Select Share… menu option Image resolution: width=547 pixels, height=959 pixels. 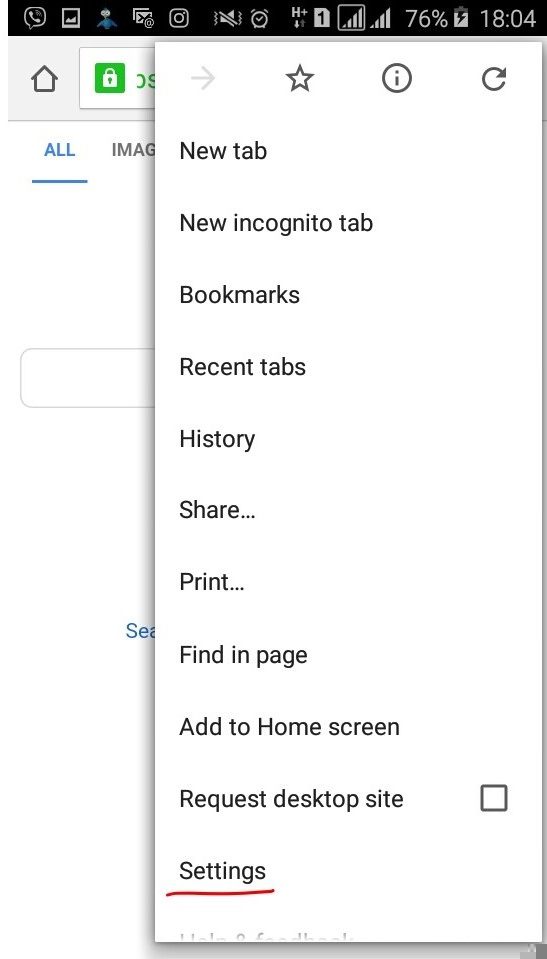pyautogui.click(x=217, y=510)
